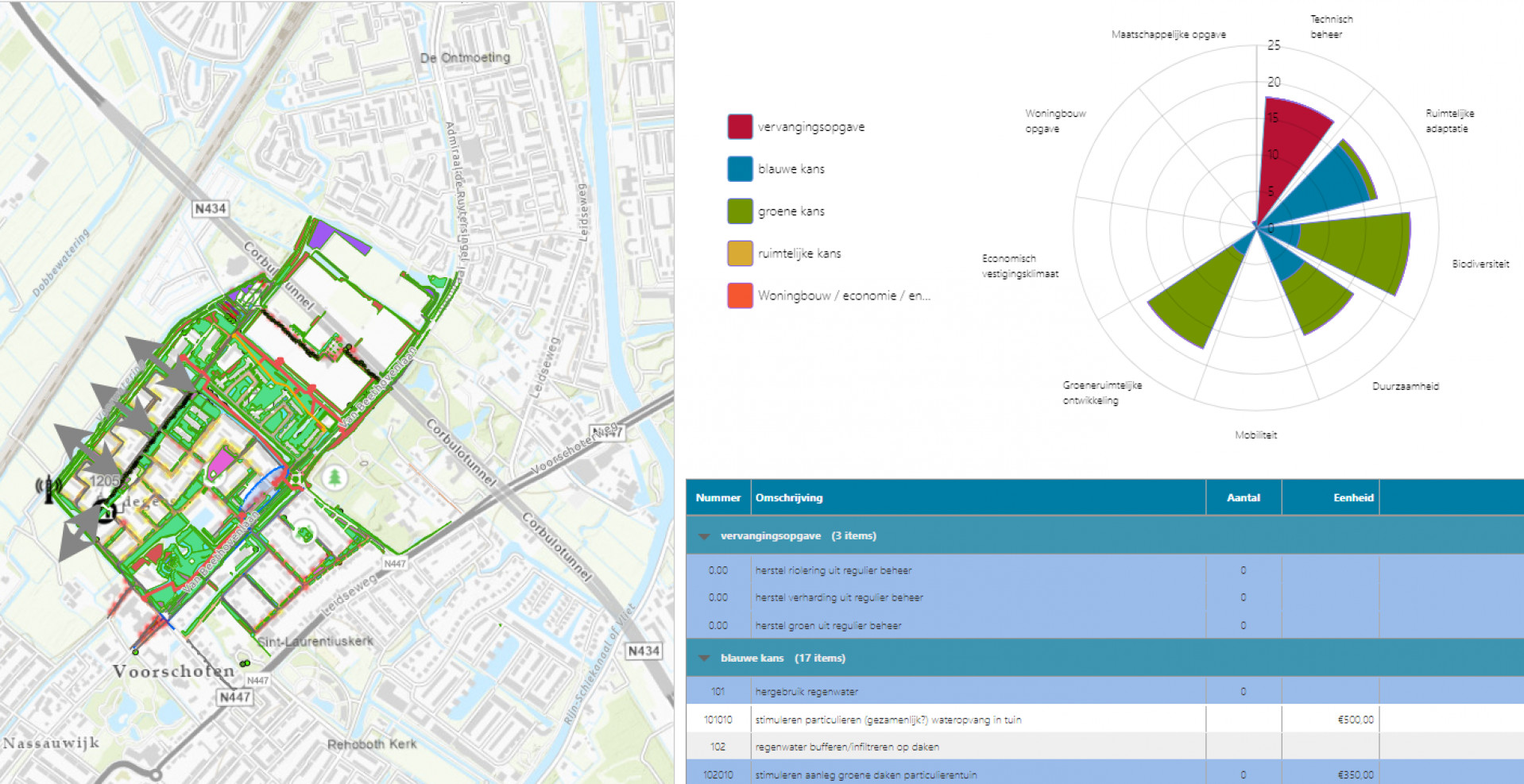Viewport: 1524px width, 784px height.
Task: Click the orange Woningbouw / economie legend swatch
Action: [740, 295]
